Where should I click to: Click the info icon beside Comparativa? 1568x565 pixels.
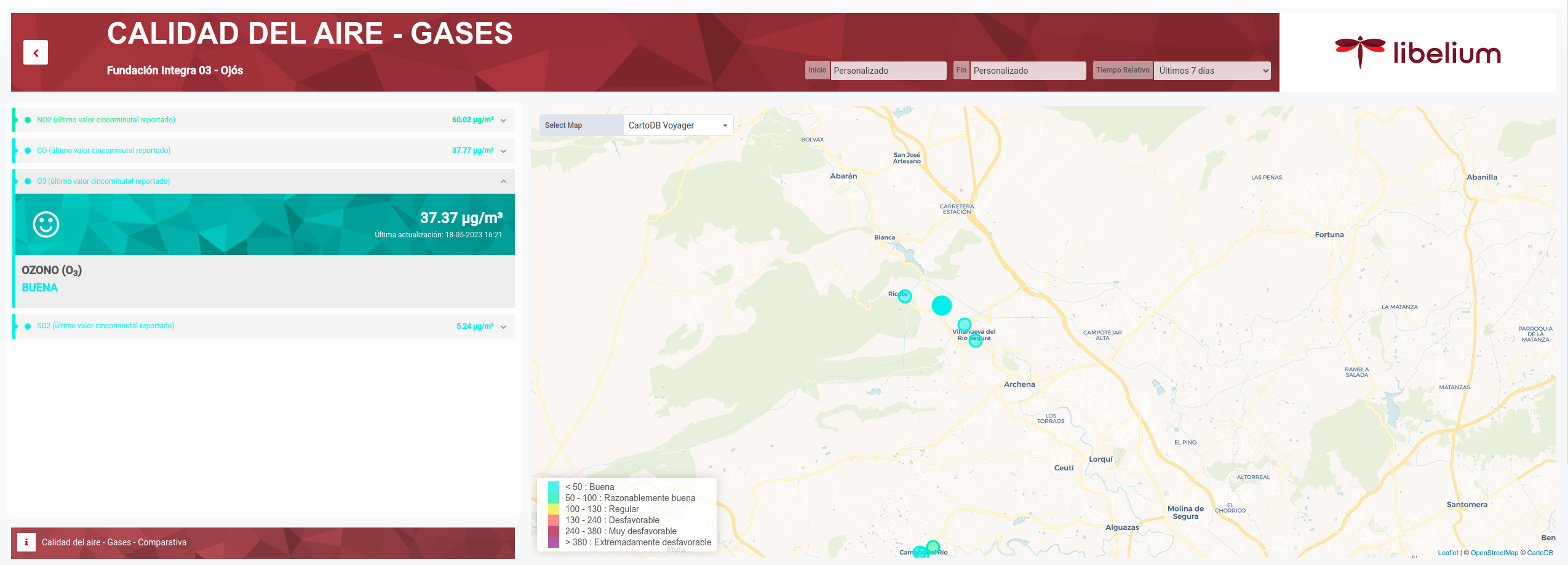(26, 542)
